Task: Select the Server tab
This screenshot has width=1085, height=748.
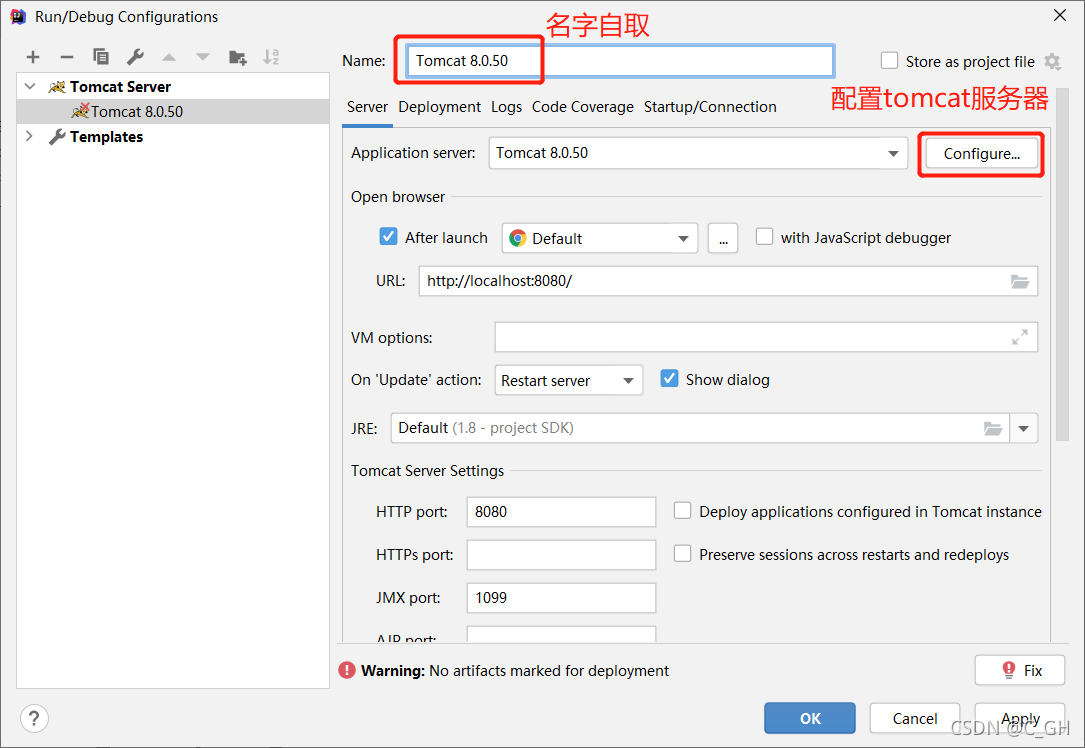Action: coord(367,107)
